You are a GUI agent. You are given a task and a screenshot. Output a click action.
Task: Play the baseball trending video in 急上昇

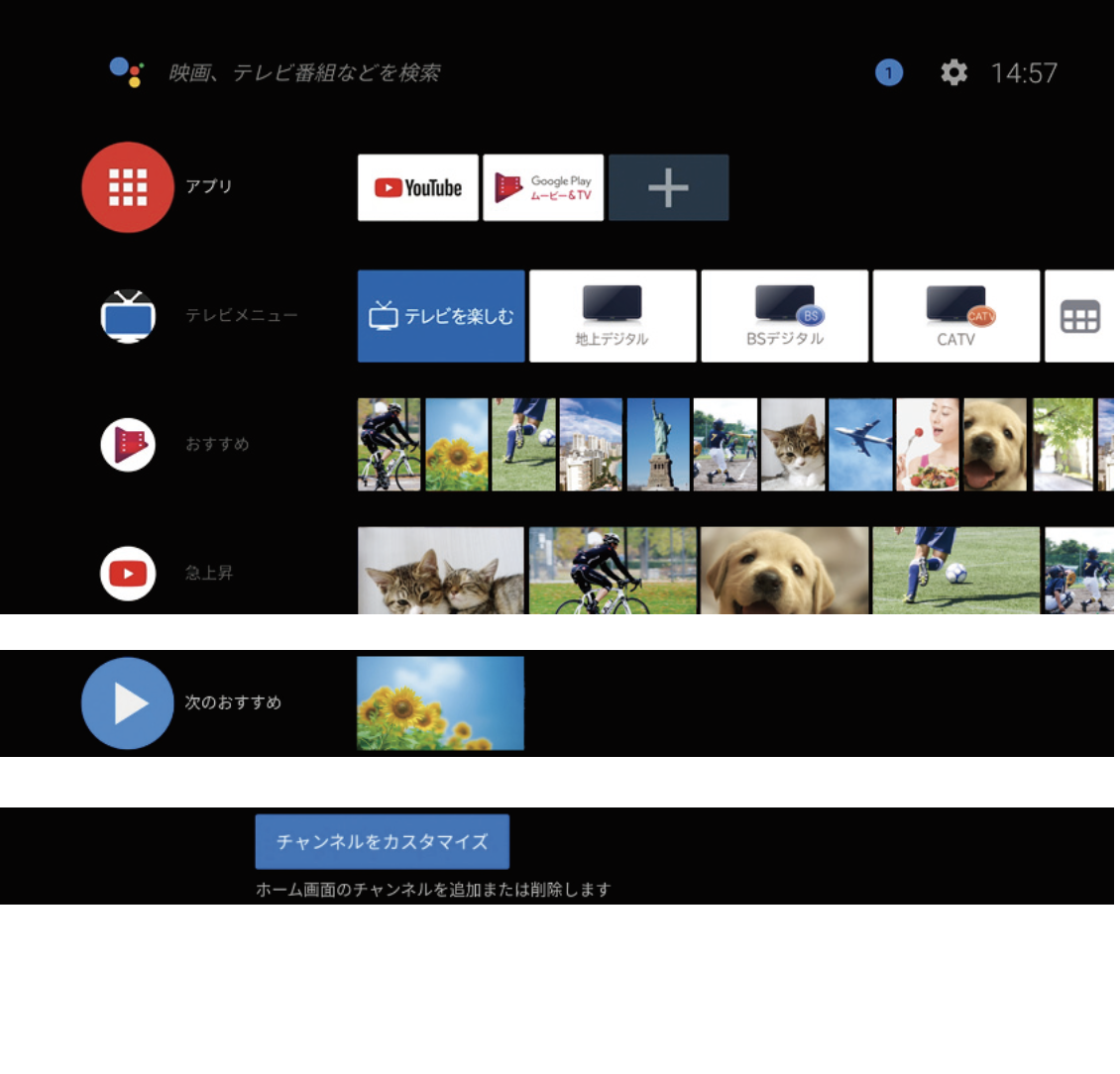(x=1079, y=571)
